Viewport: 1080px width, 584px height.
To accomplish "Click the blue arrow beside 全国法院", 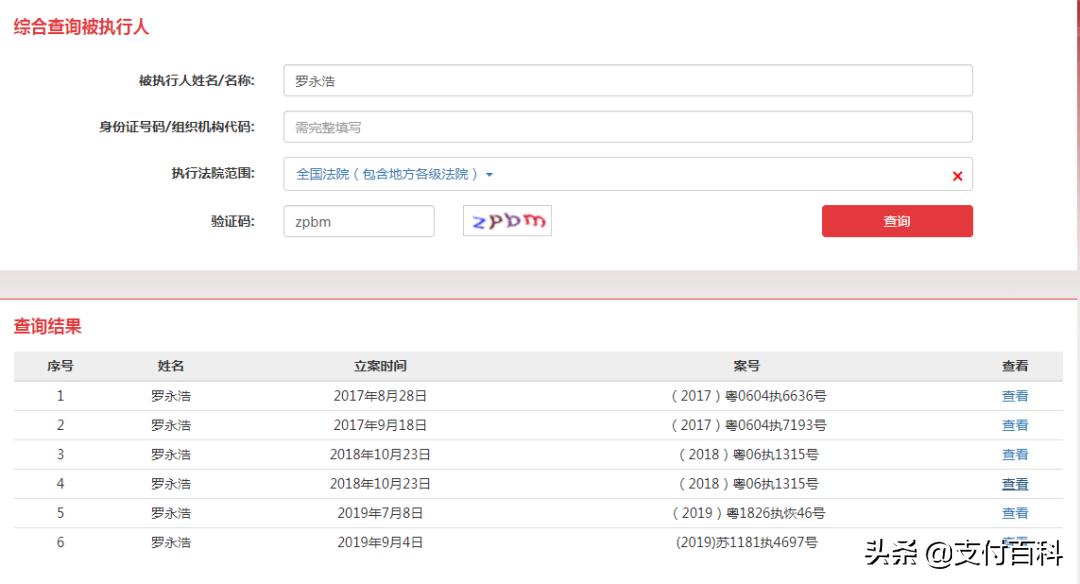I will pyautogui.click(x=488, y=174).
